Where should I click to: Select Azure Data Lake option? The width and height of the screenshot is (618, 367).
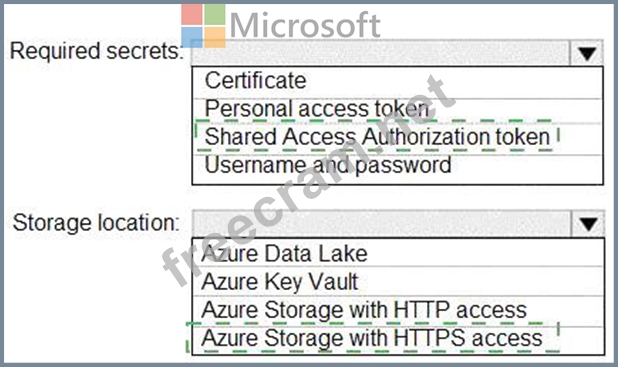click(398, 253)
